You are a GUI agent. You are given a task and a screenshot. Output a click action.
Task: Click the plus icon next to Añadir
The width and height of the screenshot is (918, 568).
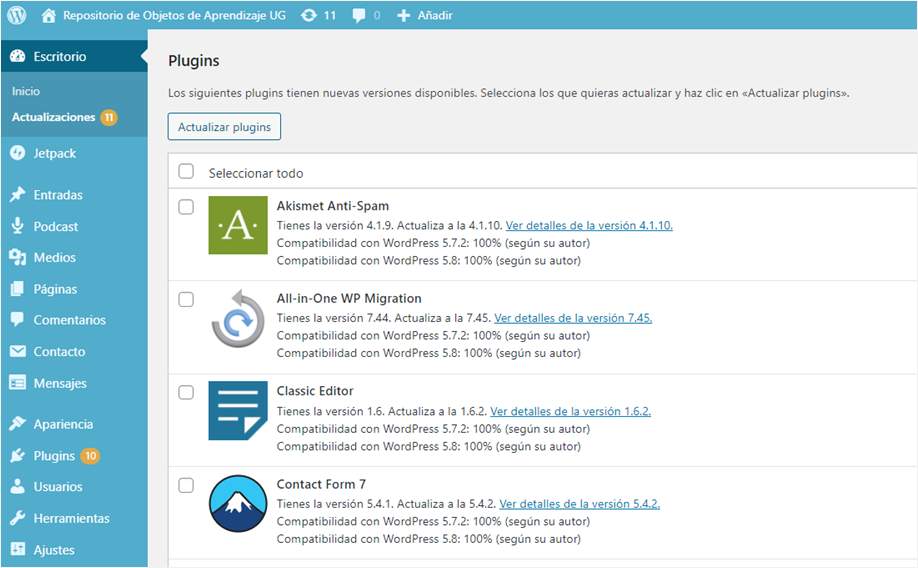click(x=403, y=16)
